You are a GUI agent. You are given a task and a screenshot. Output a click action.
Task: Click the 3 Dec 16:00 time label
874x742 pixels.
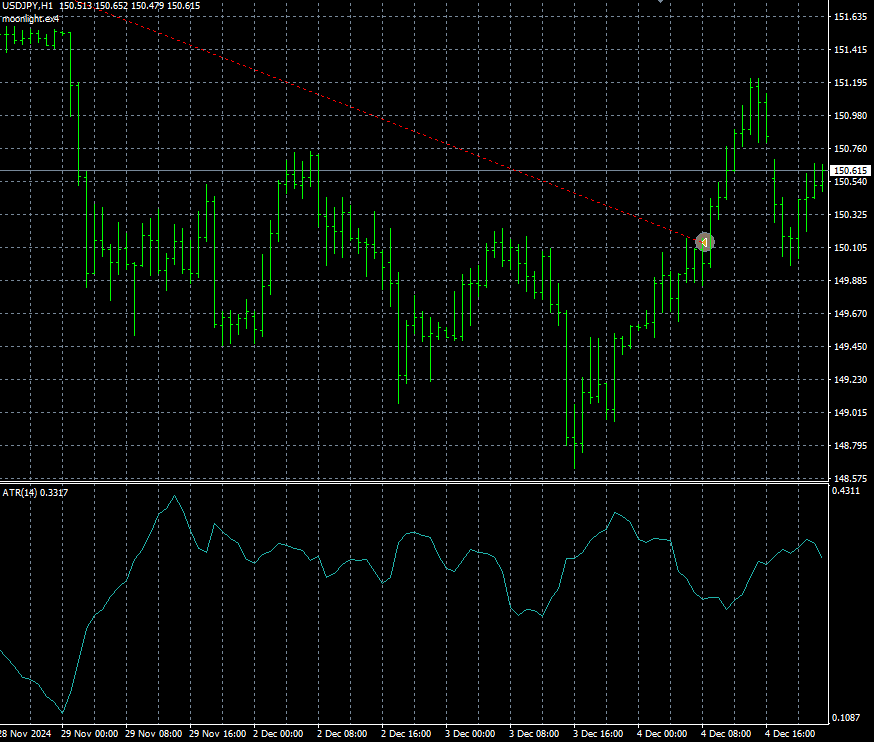598,734
